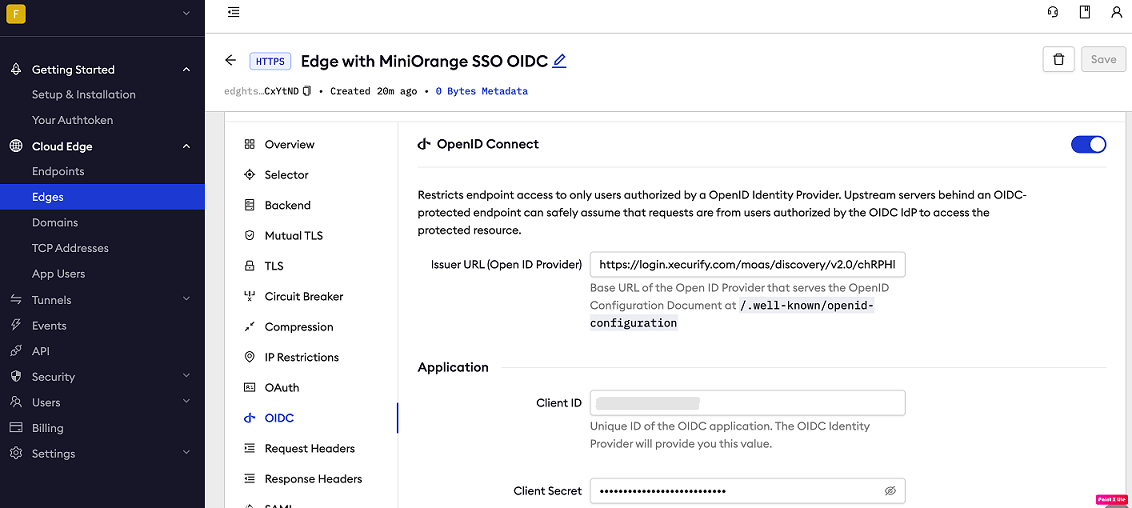Click the Application section heading
The height and width of the screenshot is (508, 1132).
(453, 367)
